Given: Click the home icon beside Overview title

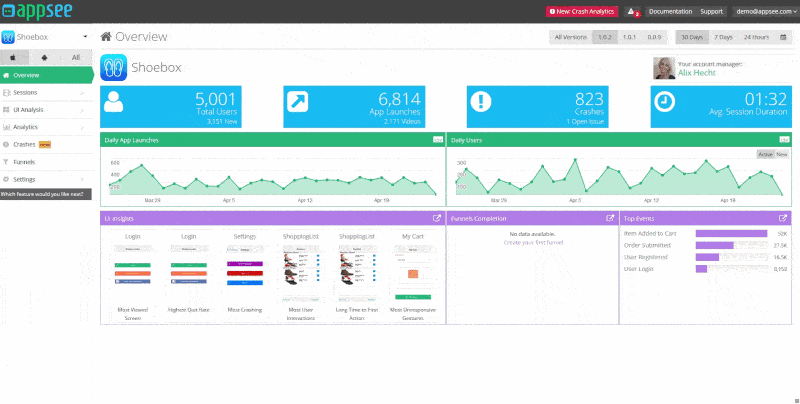Looking at the screenshot, I should coord(106,37).
